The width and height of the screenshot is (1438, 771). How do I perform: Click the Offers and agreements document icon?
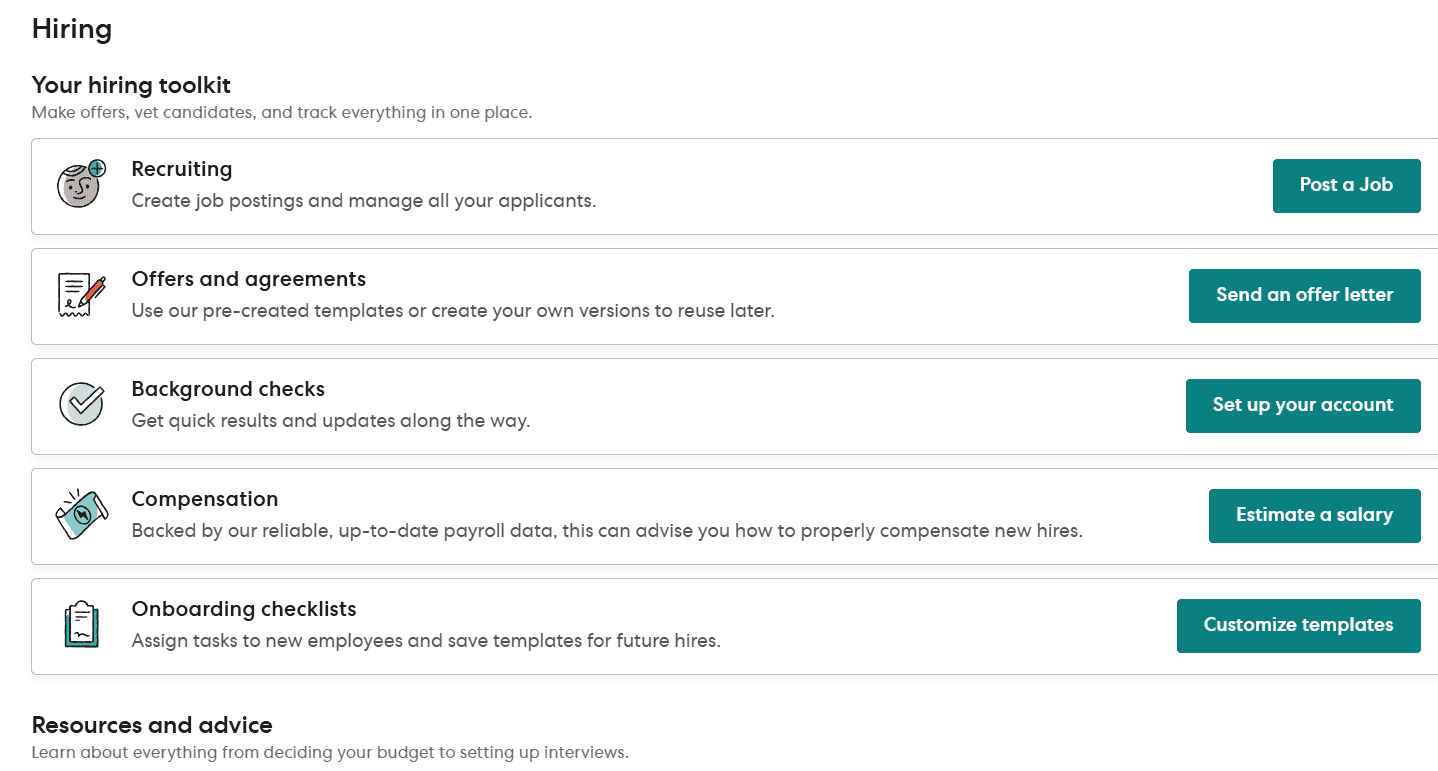81,295
